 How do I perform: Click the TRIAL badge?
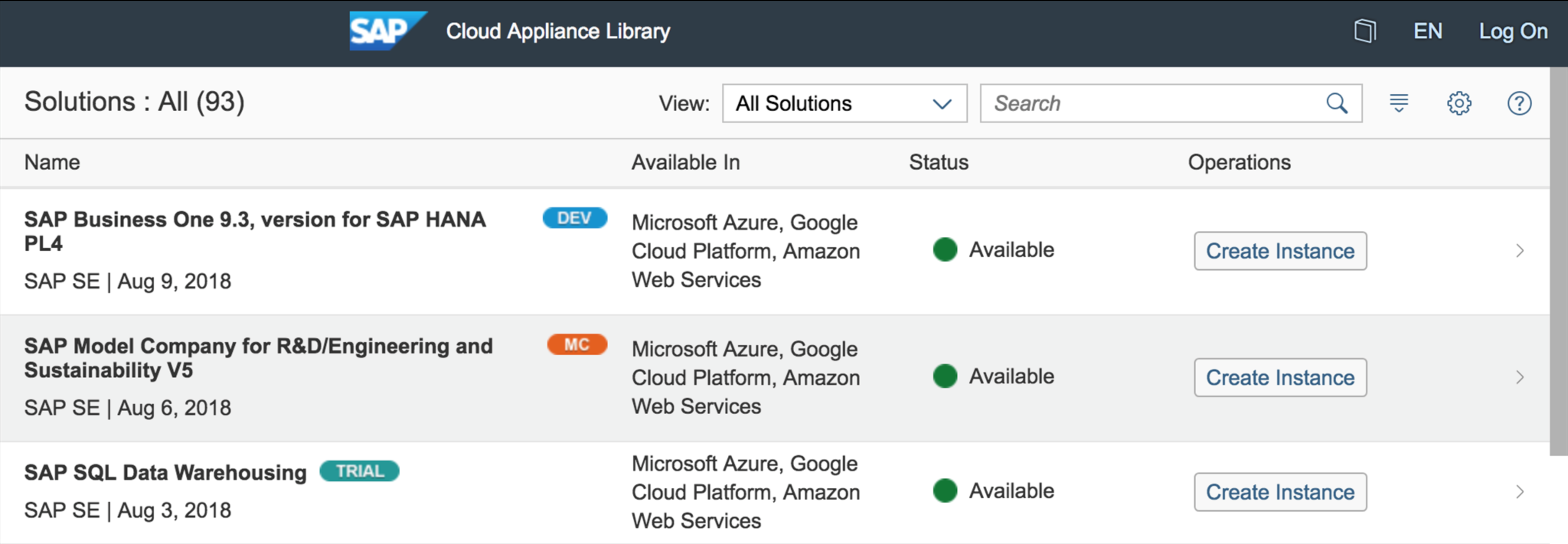(x=360, y=471)
